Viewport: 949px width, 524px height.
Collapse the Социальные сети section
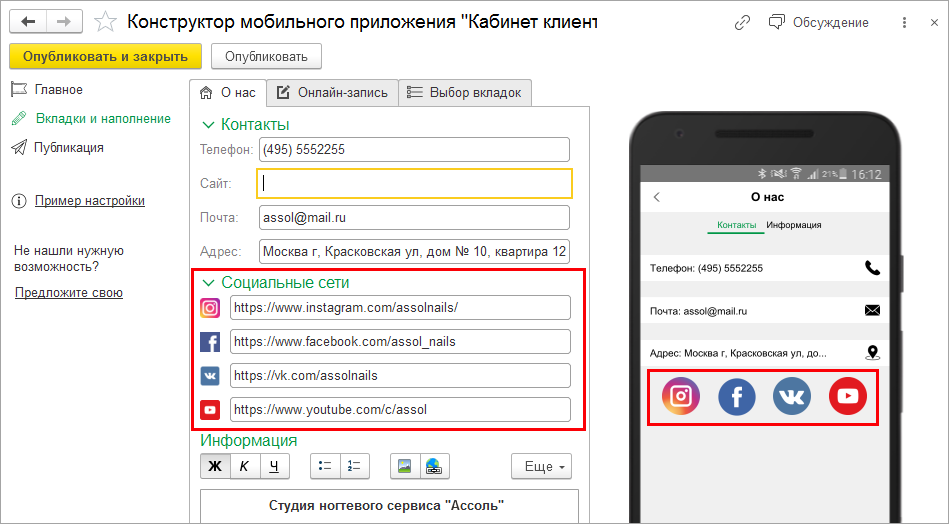tap(208, 283)
